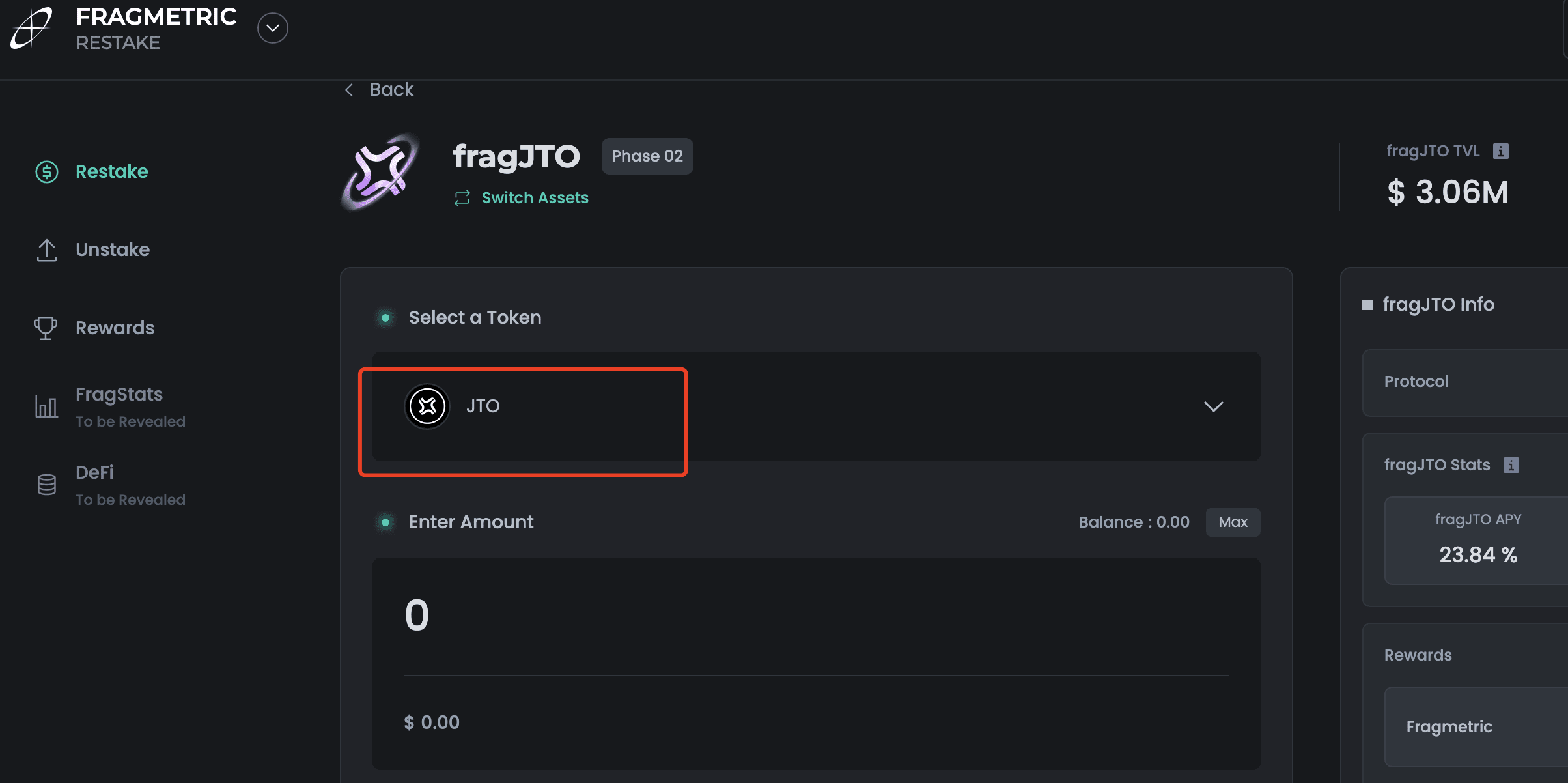Open the Unstake section
1568x783 pixels.
pos(113,250)
